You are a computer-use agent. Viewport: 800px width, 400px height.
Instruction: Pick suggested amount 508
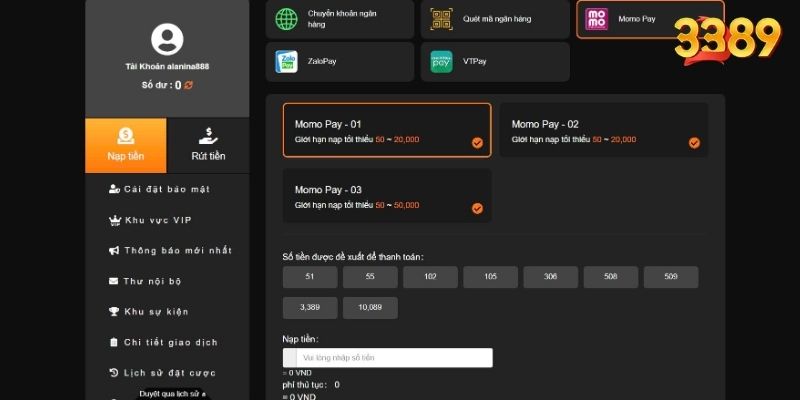tap(611, 277)
